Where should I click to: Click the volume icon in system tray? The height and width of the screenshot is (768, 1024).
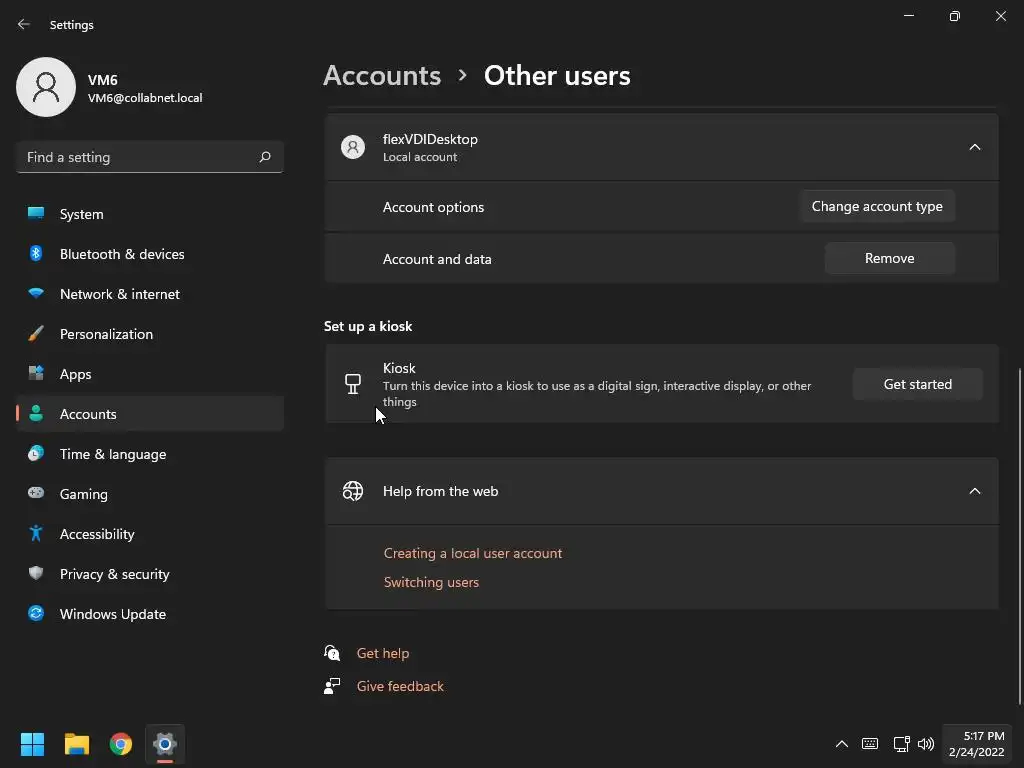point(926,744)
